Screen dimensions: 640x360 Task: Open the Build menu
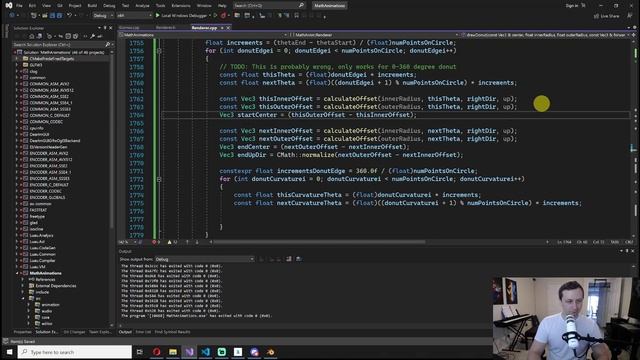92,6
